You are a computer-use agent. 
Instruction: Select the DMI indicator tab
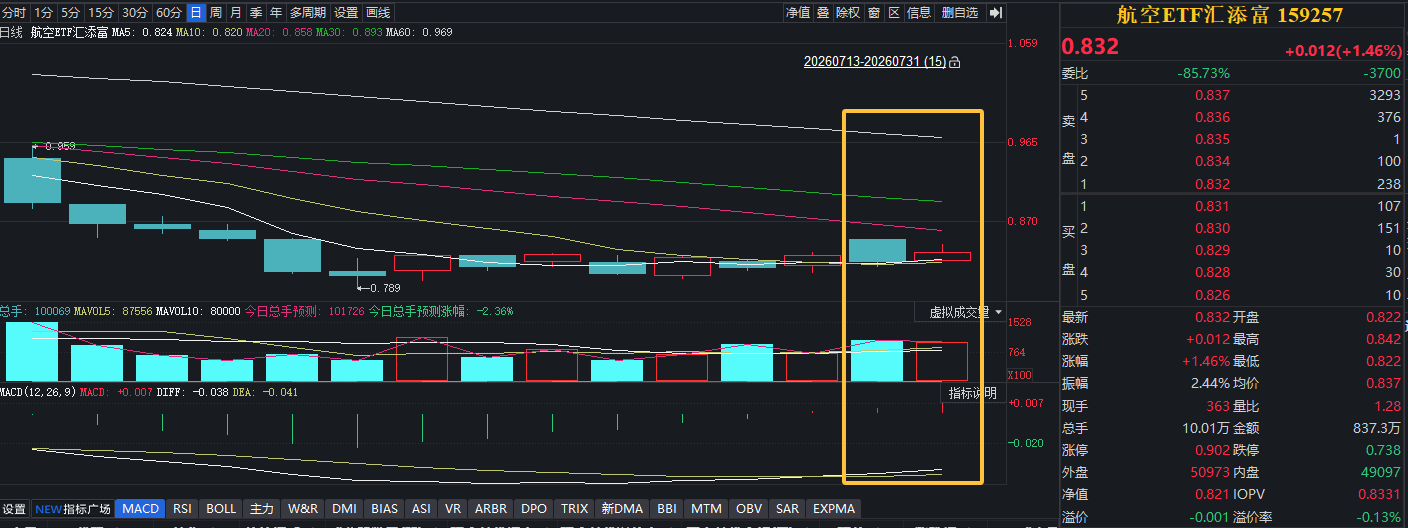click(344, 509)
